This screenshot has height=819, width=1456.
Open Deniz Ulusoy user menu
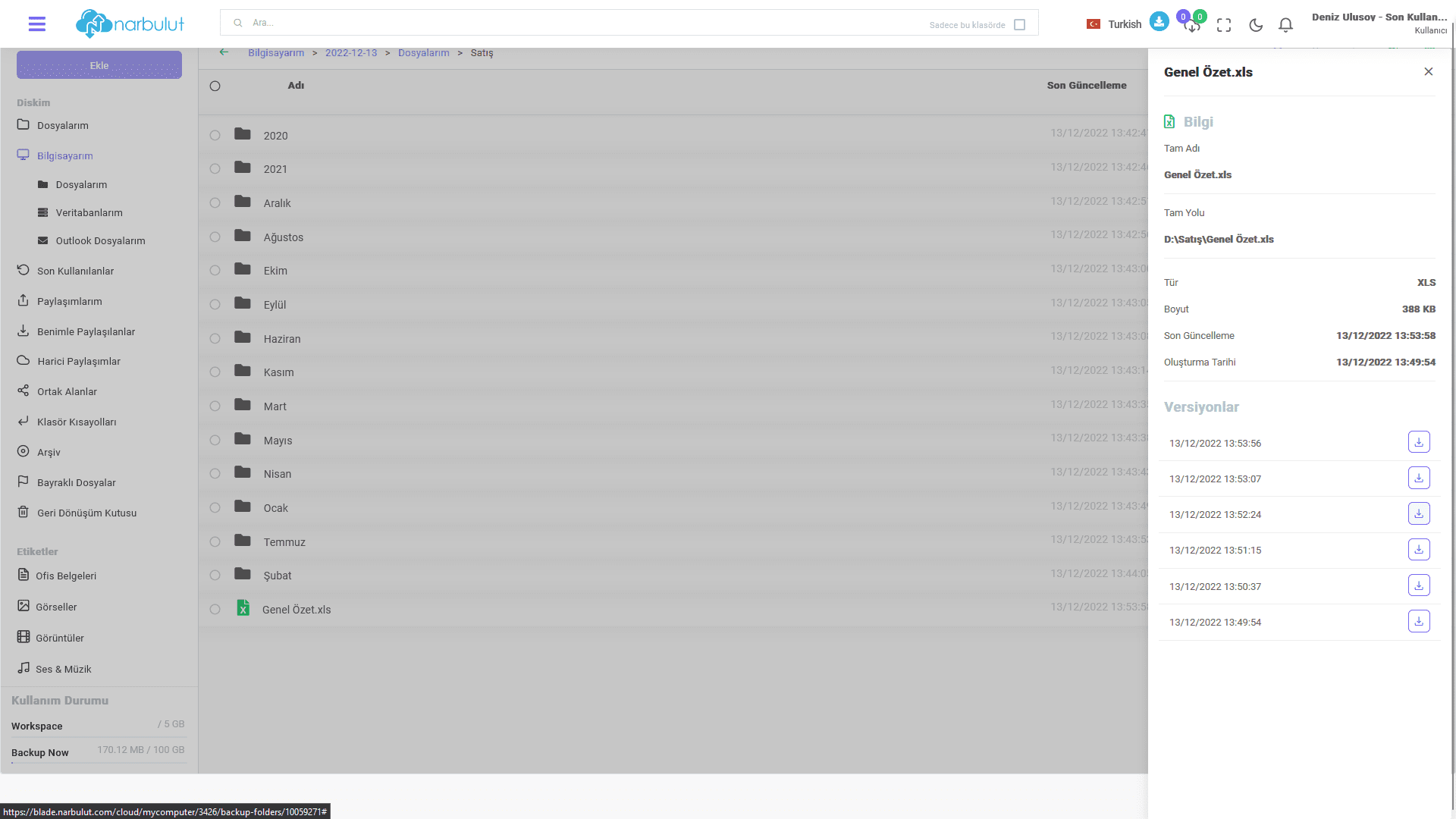click(1379, 23)
